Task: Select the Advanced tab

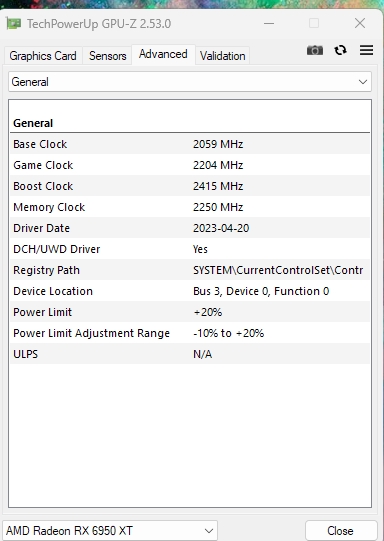Action: [163, 54]
